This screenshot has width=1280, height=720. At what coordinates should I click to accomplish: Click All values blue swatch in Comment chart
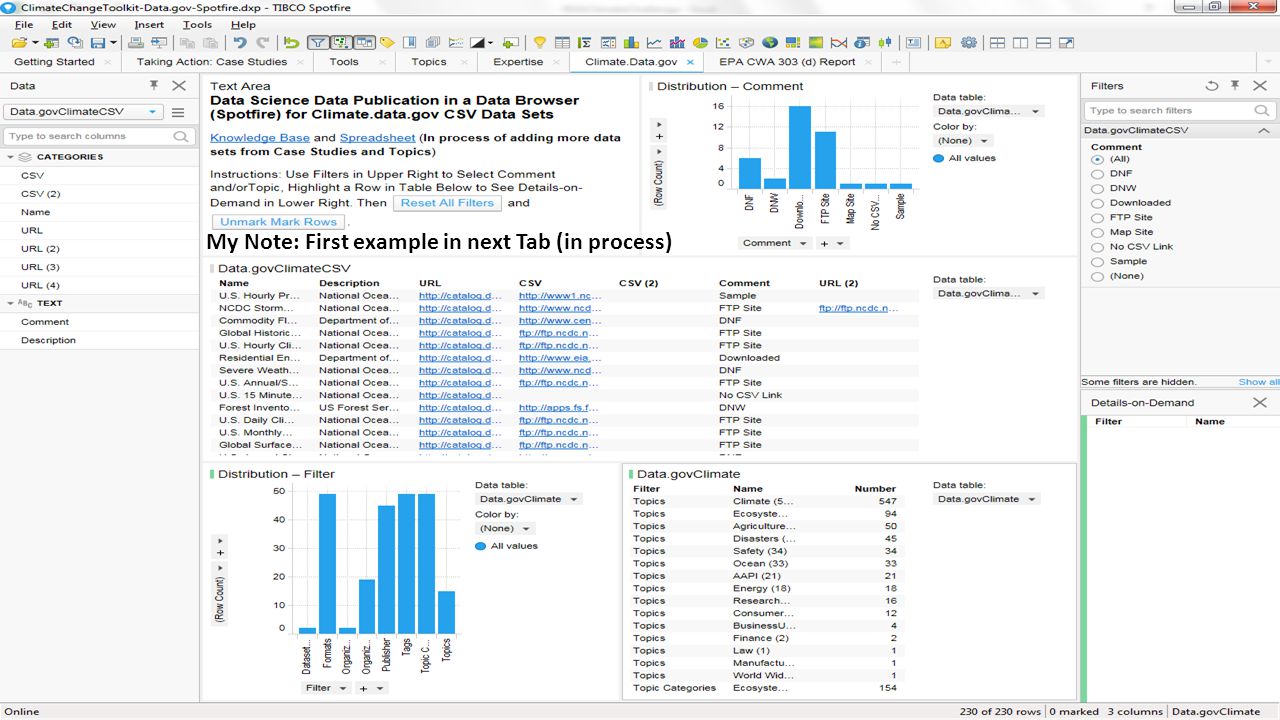[x=939, y=158]
